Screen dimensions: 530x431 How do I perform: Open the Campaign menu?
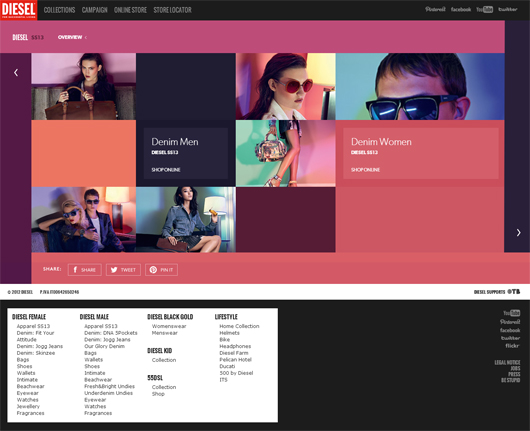[94, 10]
